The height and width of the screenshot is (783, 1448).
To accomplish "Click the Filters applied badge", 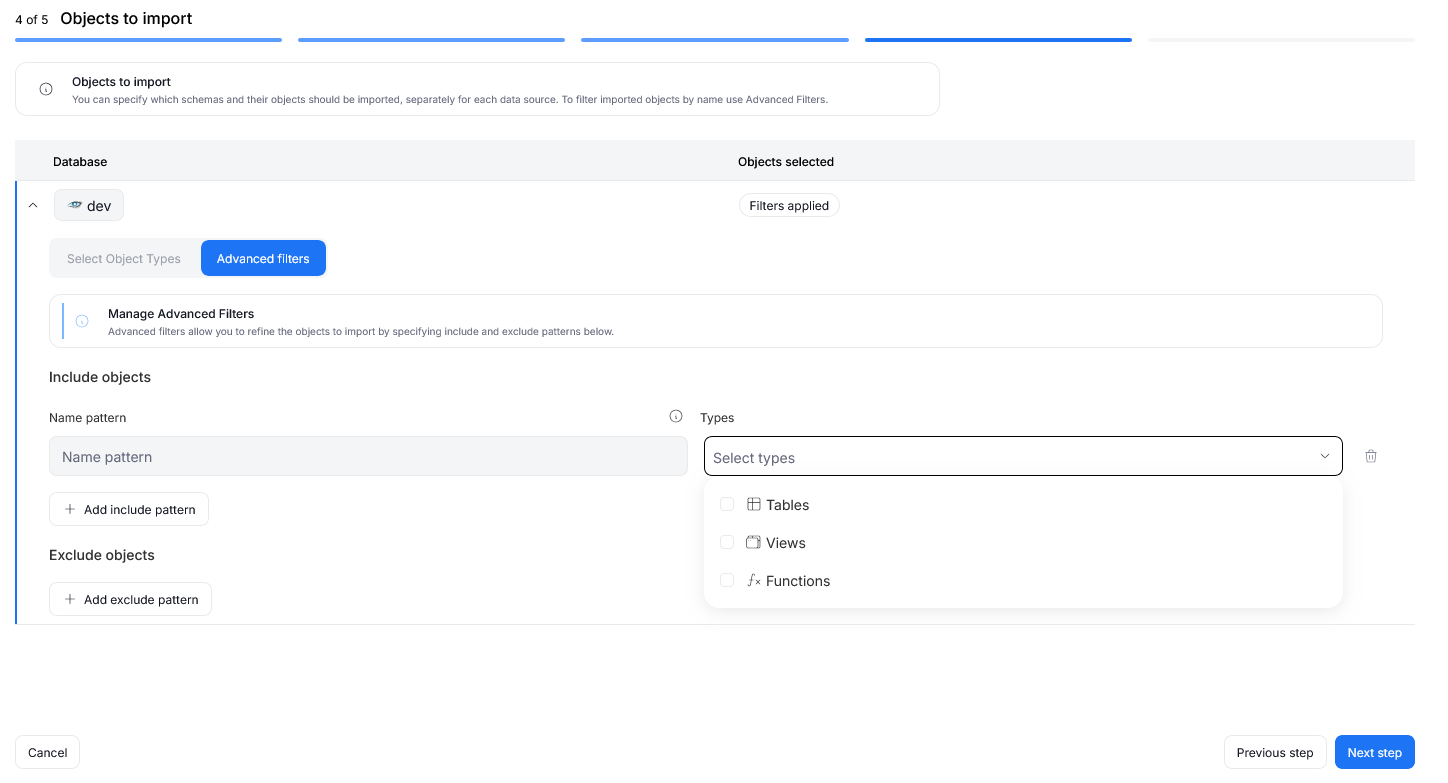I will click(x=789, y=205).
